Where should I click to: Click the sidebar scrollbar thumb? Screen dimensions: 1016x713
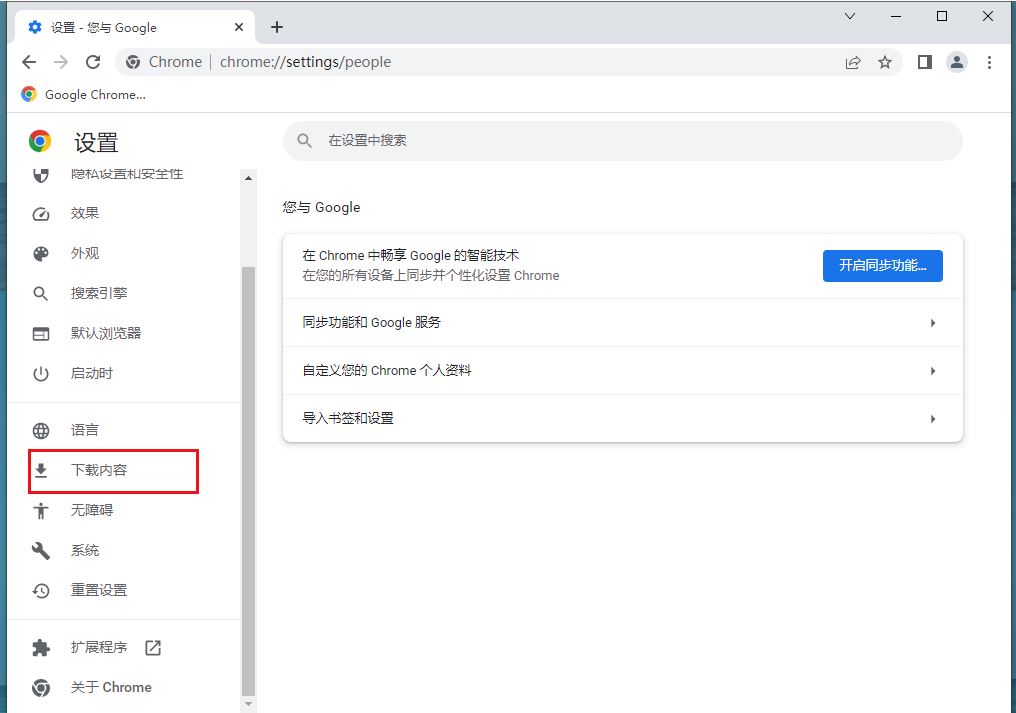pos(248,480)
